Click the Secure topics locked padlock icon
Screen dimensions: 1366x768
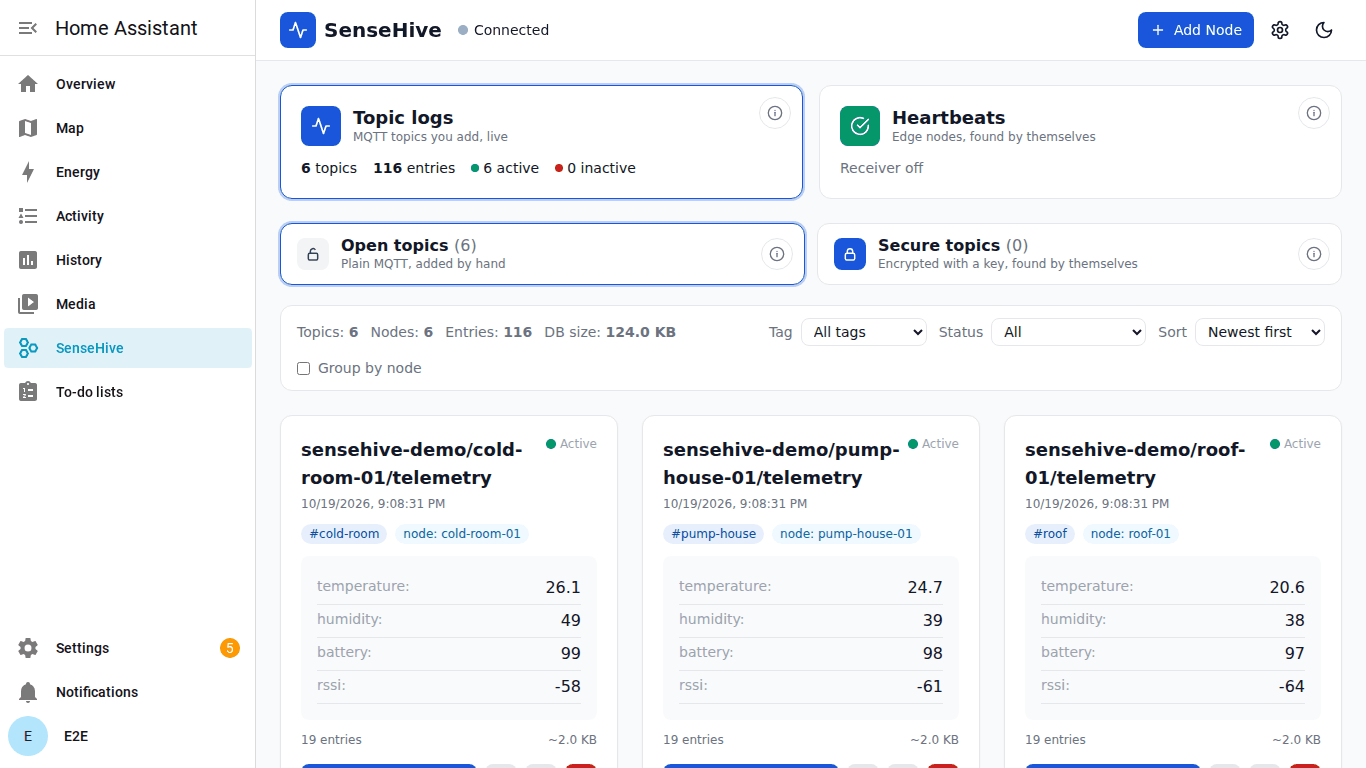click(x=850, y=254)
